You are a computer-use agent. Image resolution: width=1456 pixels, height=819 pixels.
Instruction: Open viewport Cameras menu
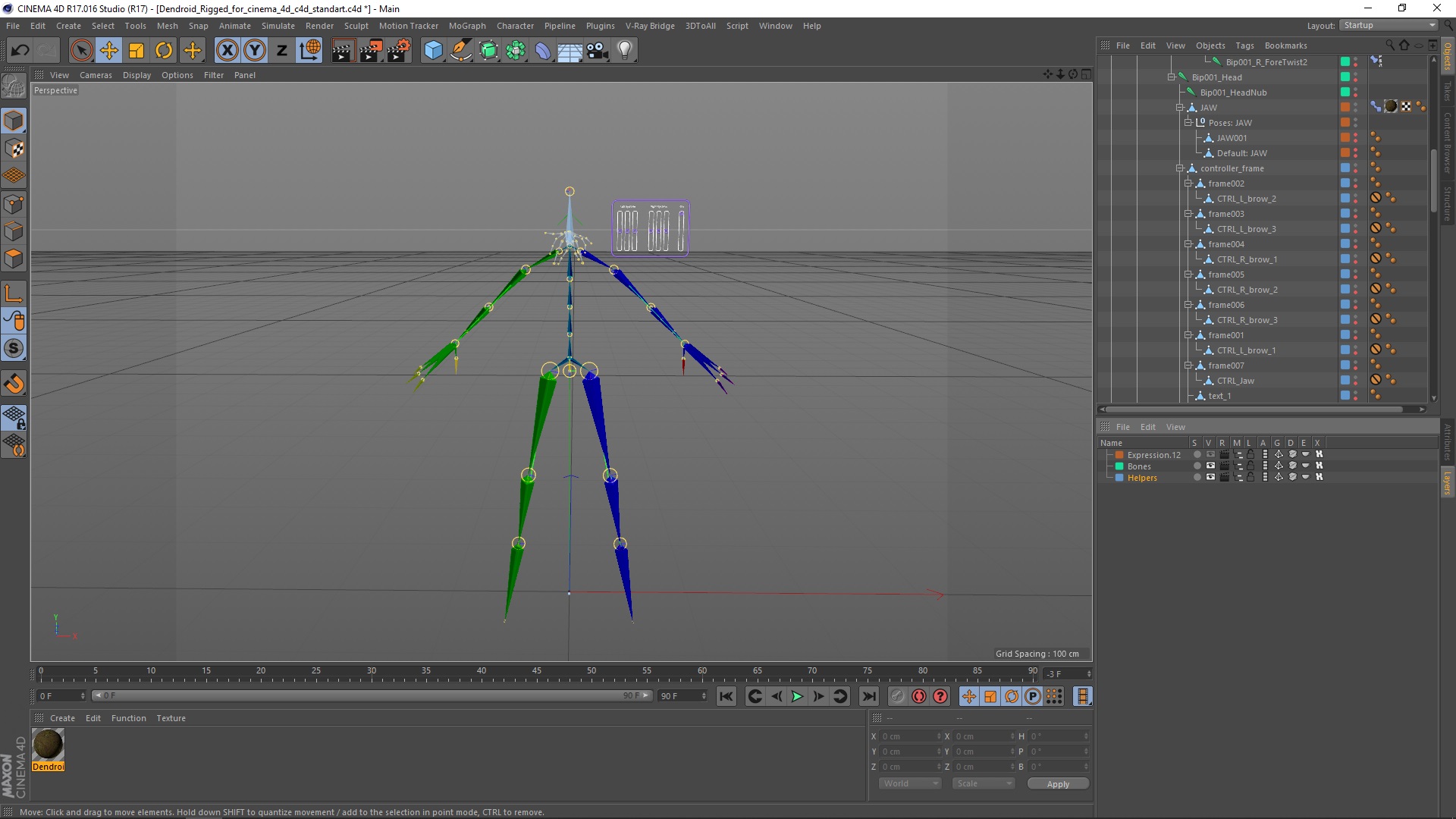(96, 75)
